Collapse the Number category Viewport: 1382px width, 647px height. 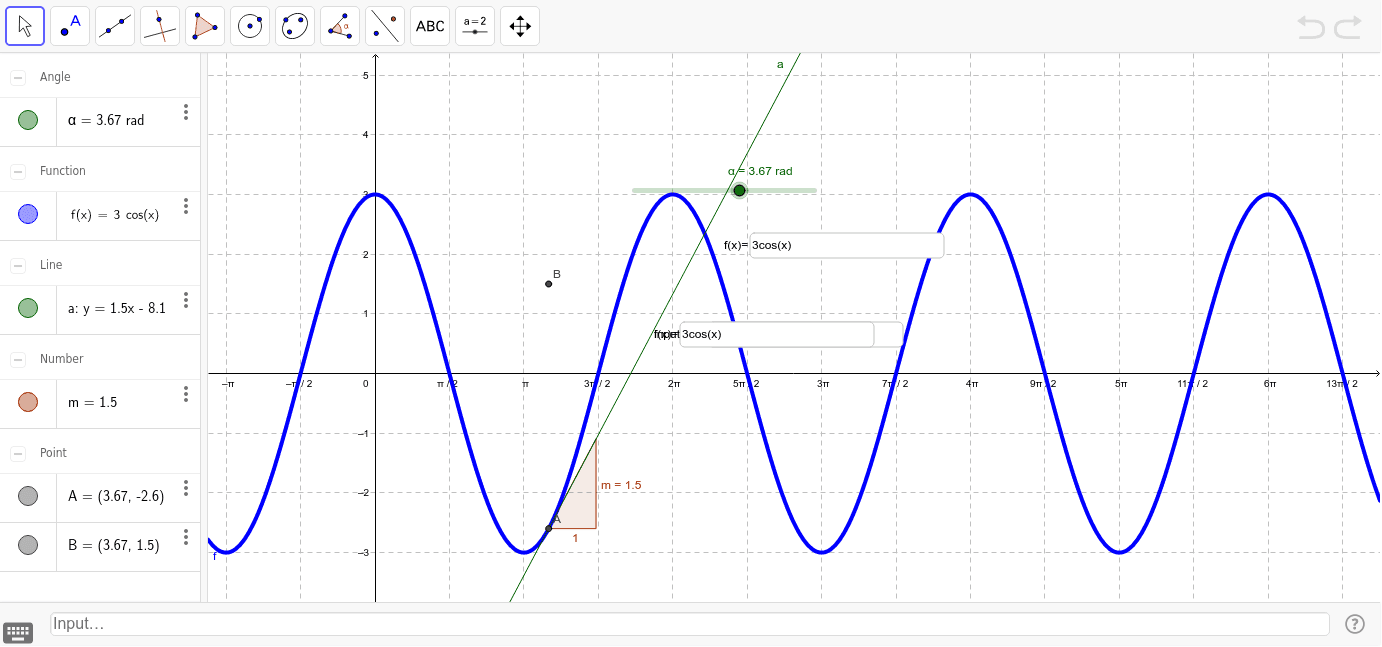[x=18, y=359]
